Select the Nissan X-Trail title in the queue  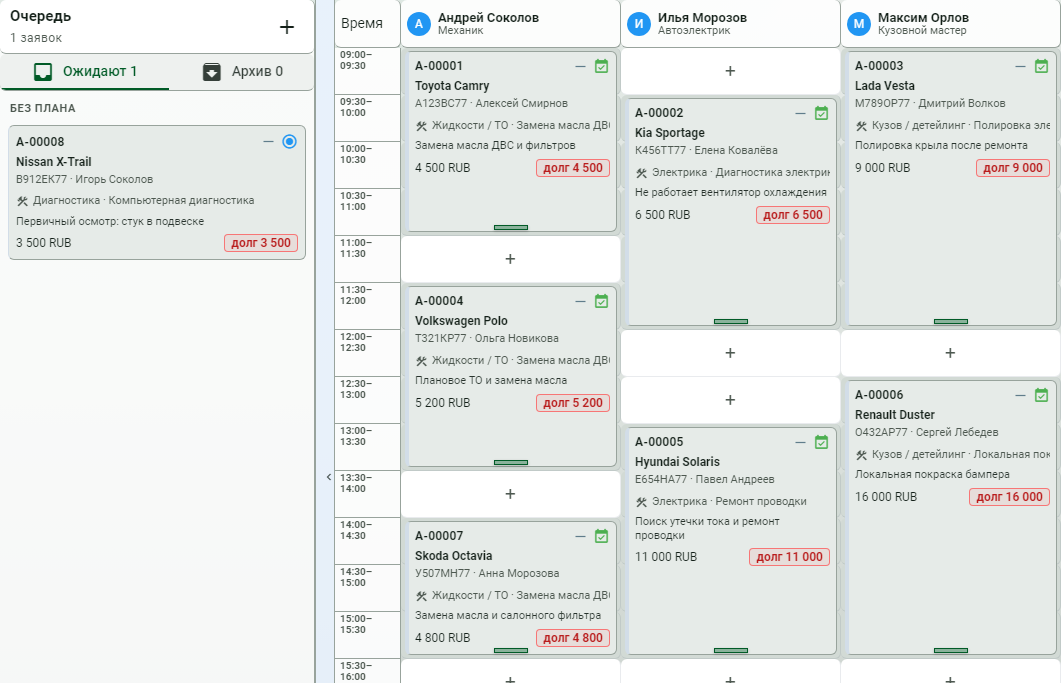coord(53,162)
